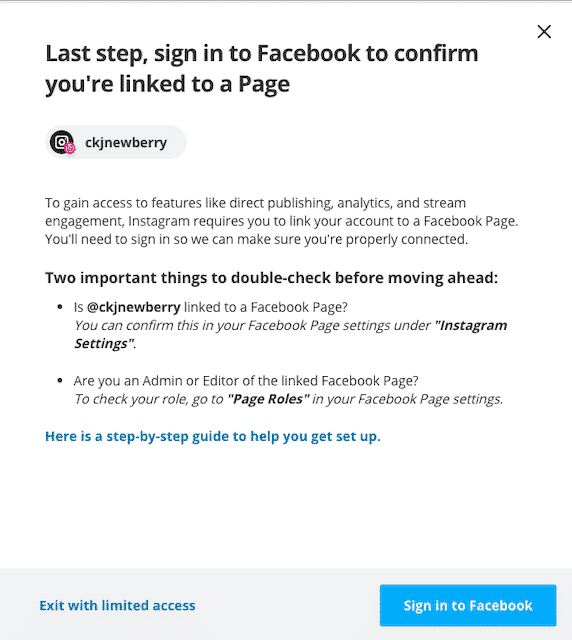
Task: Click the pink Instagram badge on the avatar
Action: pos(70,148)
